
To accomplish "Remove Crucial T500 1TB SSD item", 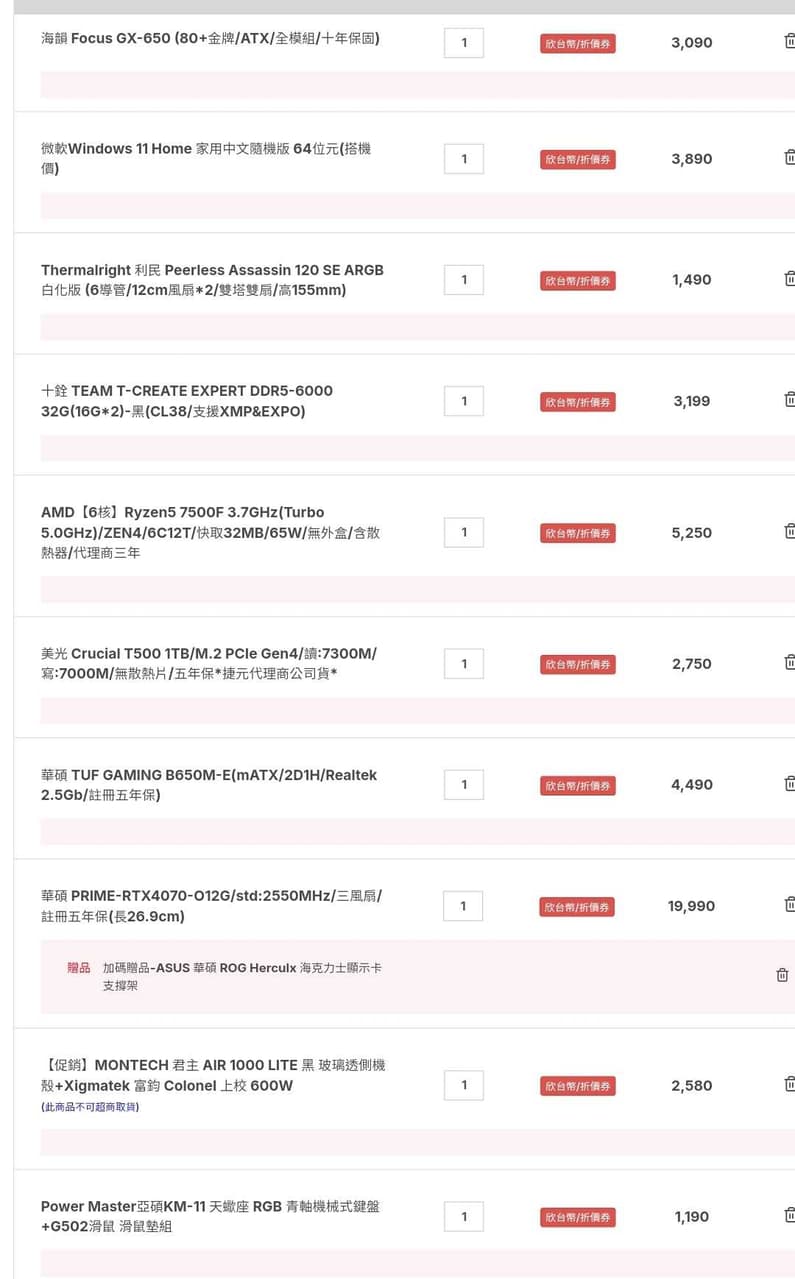I will click(789, 663).
